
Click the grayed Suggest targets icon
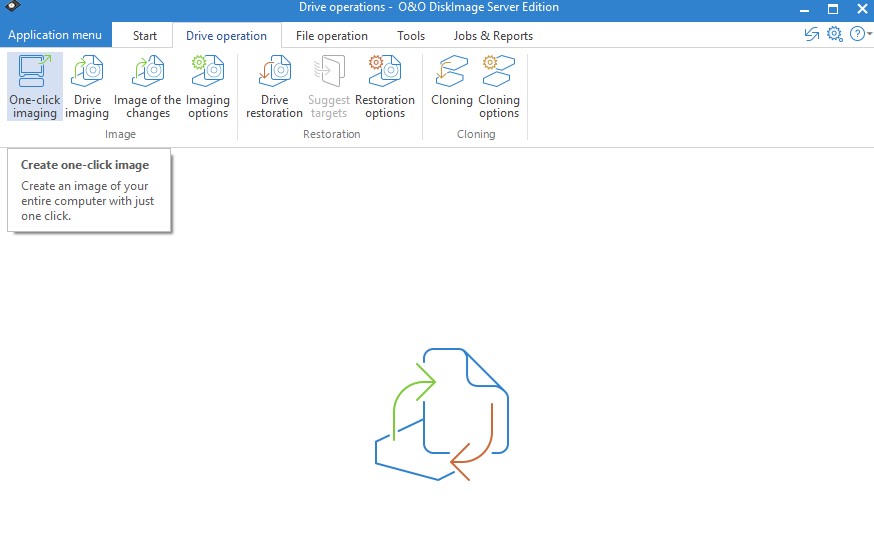(329, 86)
